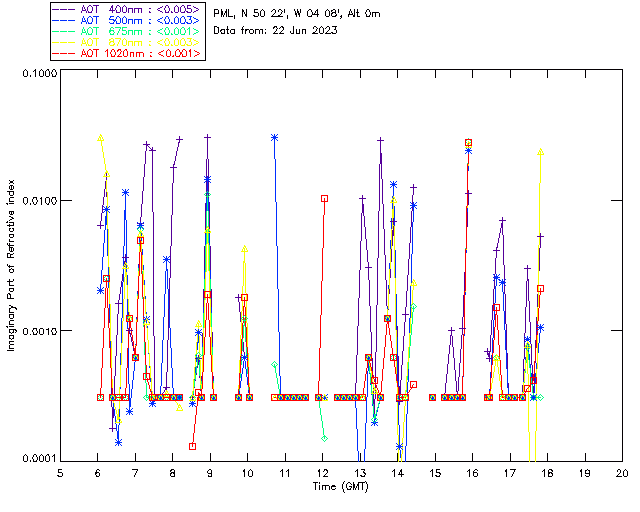The width and height of the screenshot is (640, 512).
Task: Click the purple plus peak near 13.5 GMT
Action: [x=380, y=140]
